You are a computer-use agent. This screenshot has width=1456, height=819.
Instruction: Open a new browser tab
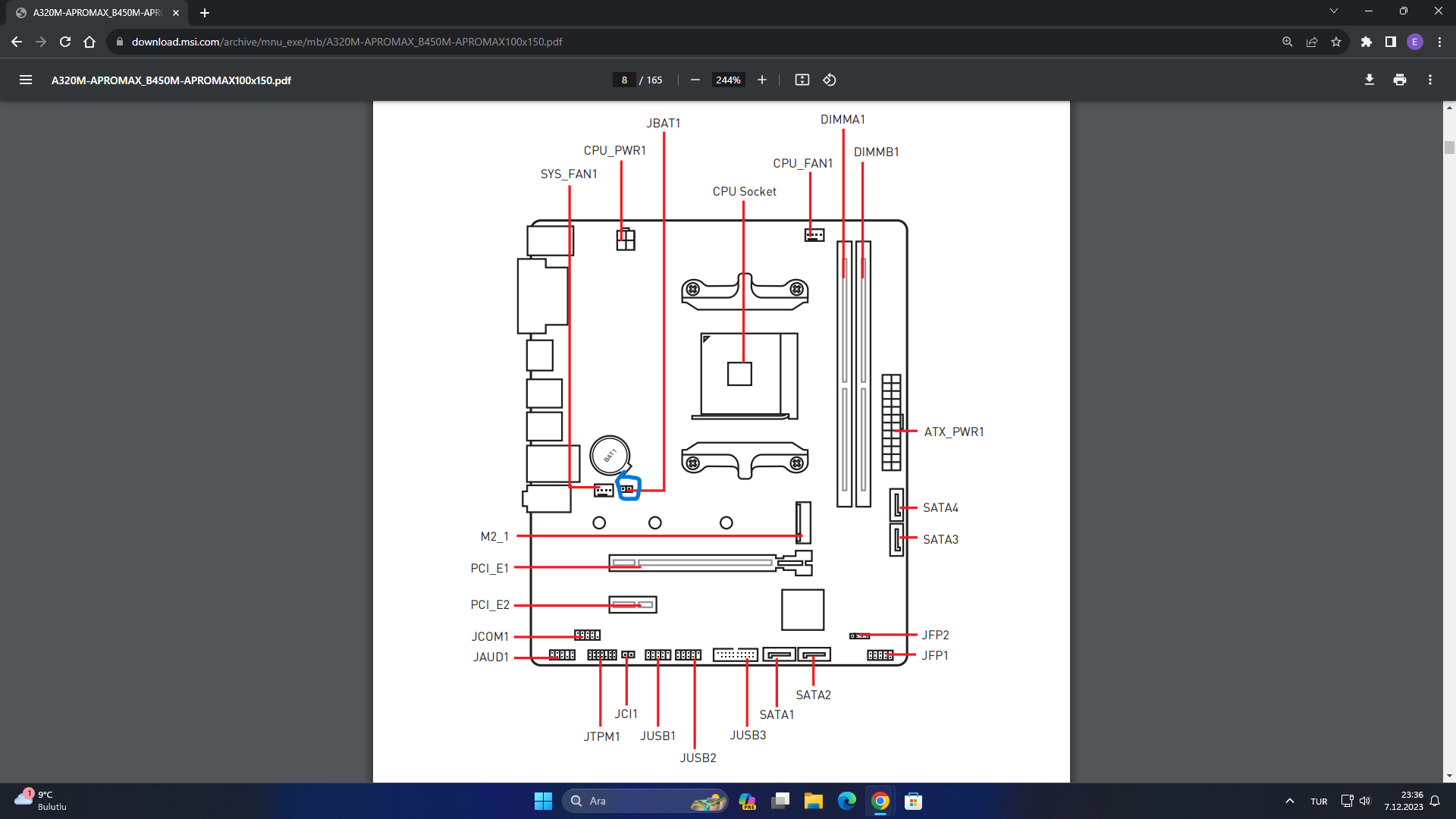pyautogui.click(x=204, y=13)
